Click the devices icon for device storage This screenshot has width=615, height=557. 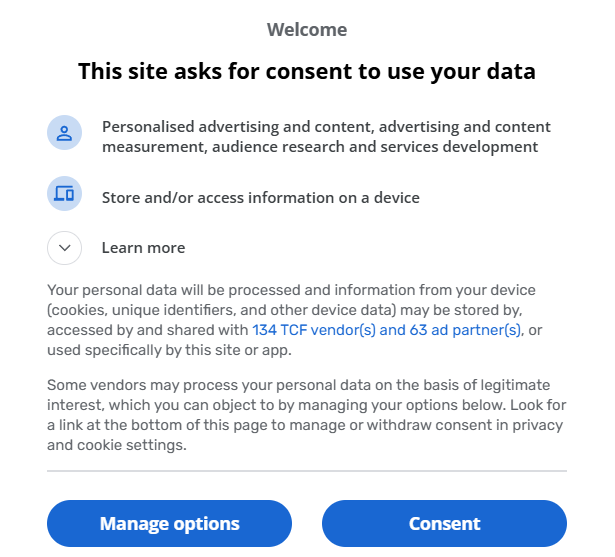64,193
